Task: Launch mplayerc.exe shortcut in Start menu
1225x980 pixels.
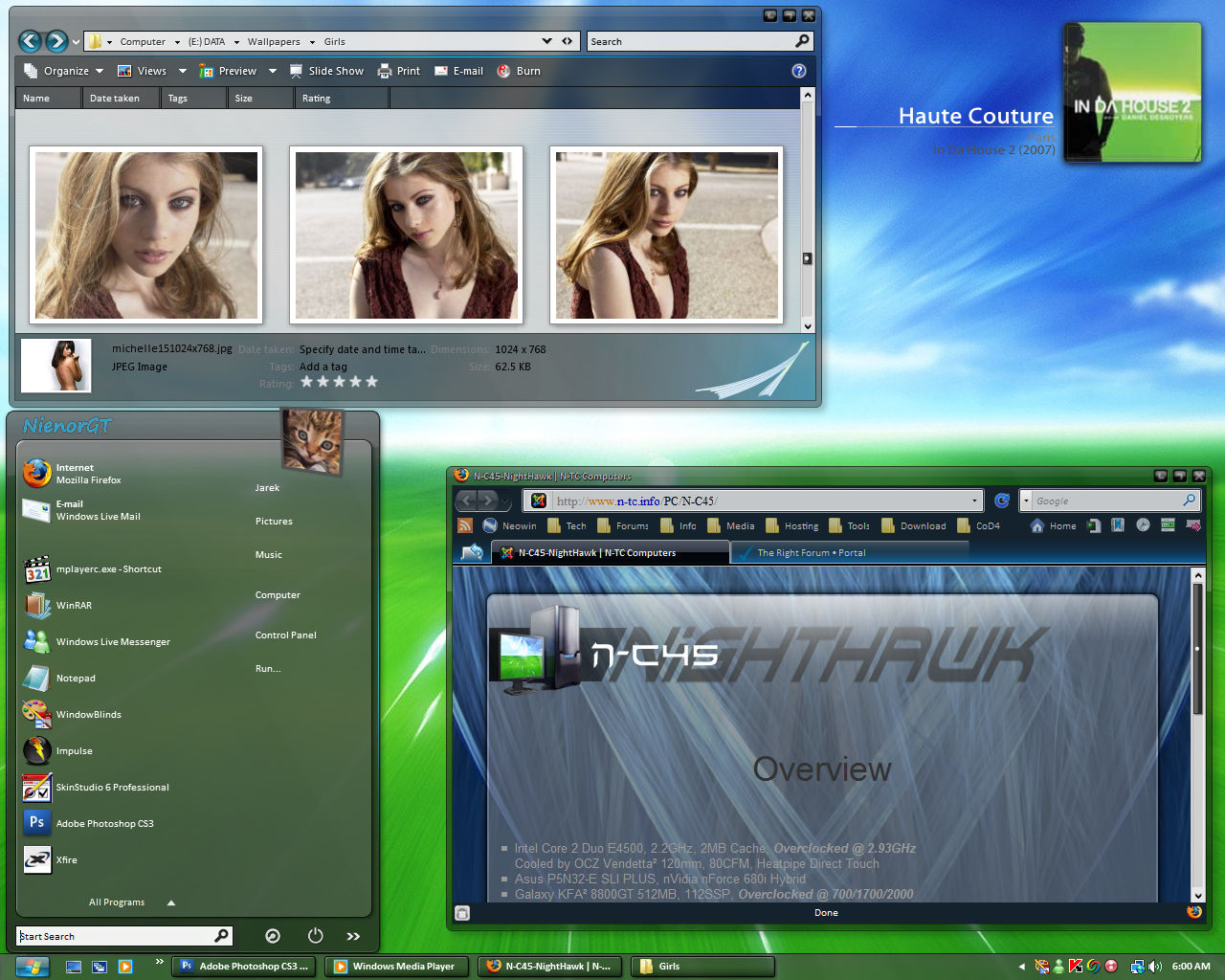Action: (x=93, y=569)
